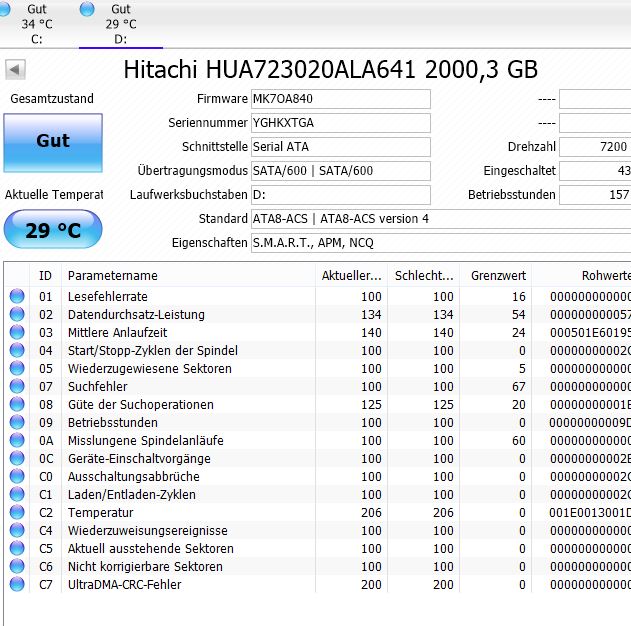Select the Ausschaltungsabbrüche parameter name
The width and height of the screenshot is (631, 626).
point(134,477)
